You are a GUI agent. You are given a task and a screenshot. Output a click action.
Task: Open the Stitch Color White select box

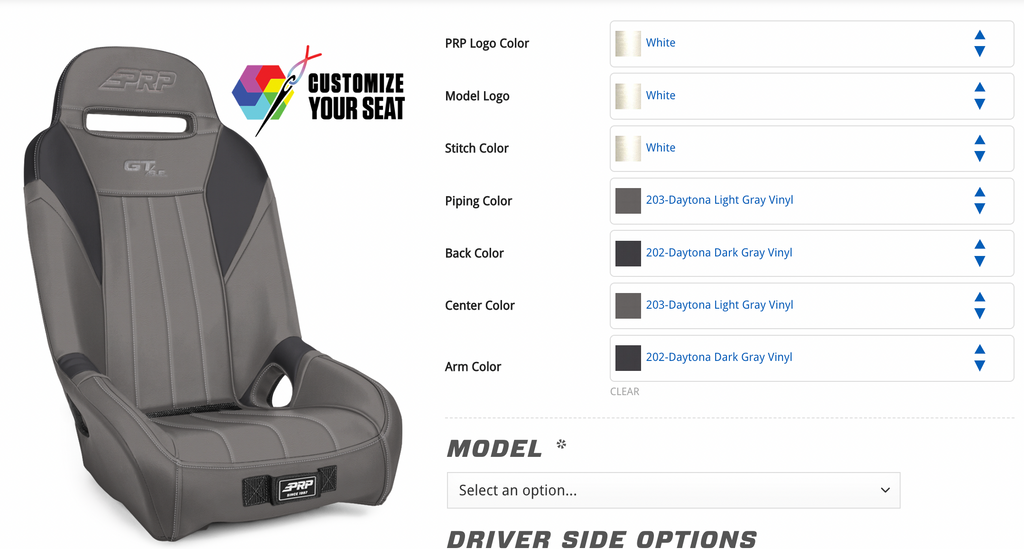[812, 148]
